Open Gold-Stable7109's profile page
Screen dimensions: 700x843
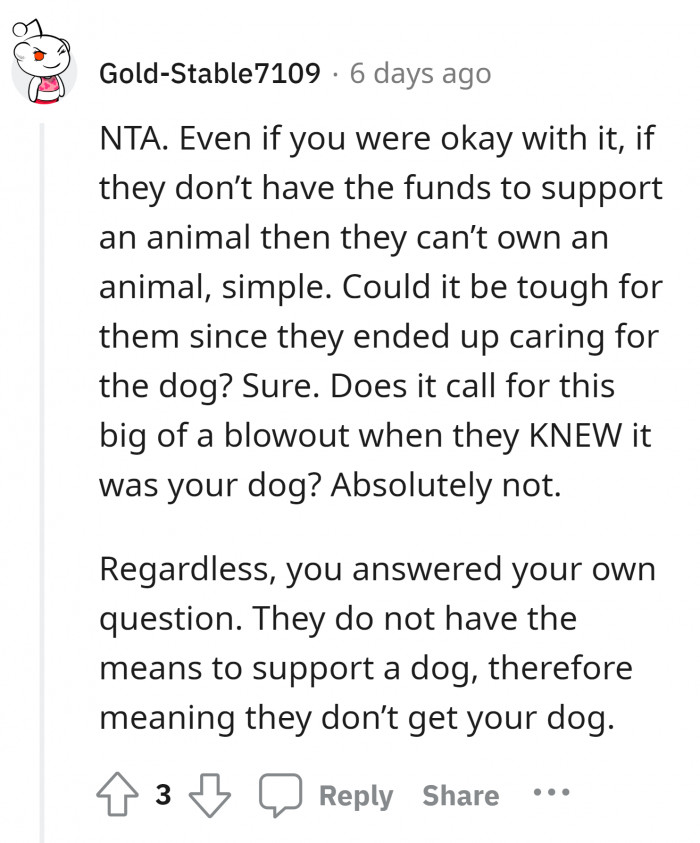pos(211,72)
